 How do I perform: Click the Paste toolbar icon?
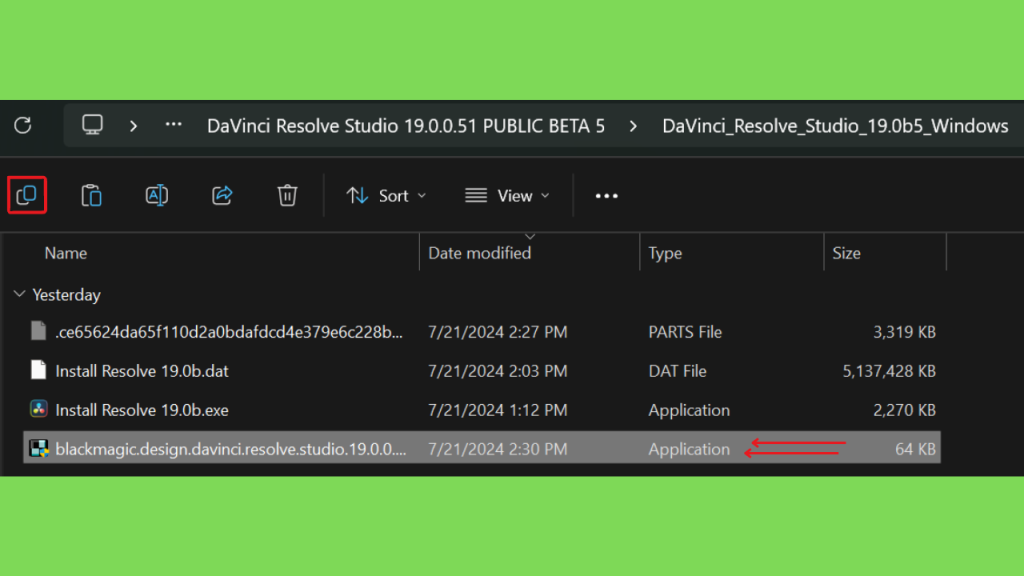coord(91,195)
